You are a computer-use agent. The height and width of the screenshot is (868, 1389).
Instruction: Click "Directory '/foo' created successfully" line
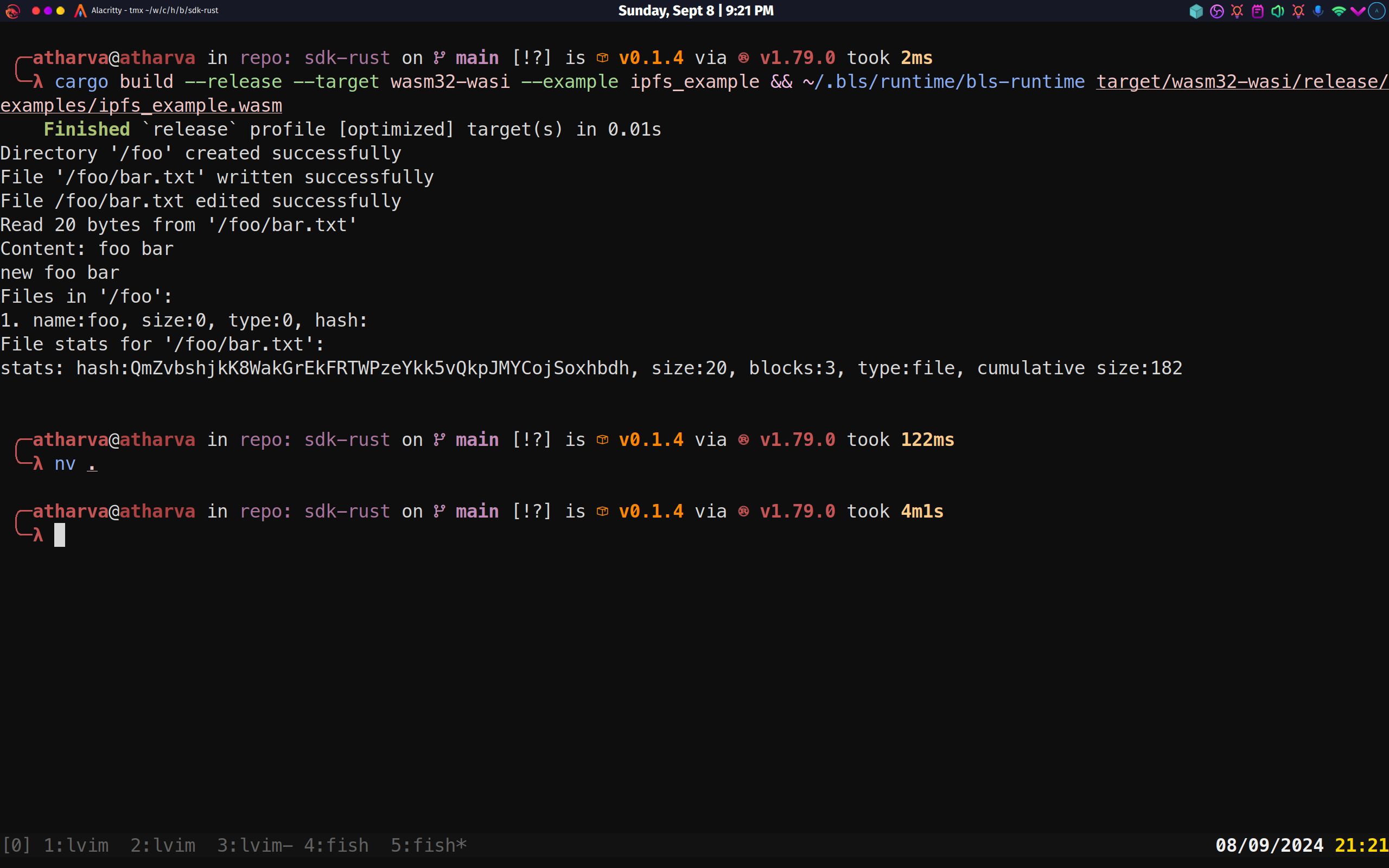[x=201, y=154]
